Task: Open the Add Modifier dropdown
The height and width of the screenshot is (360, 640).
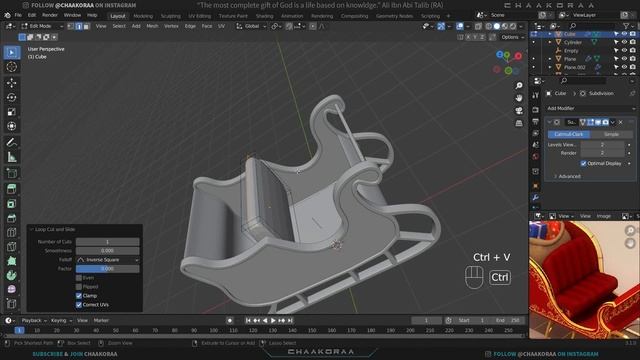Action: (x=590, y=108)
